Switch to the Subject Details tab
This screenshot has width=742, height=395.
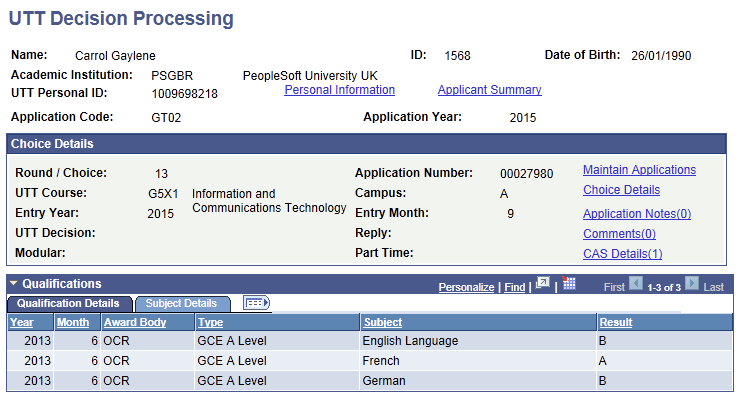182,303
